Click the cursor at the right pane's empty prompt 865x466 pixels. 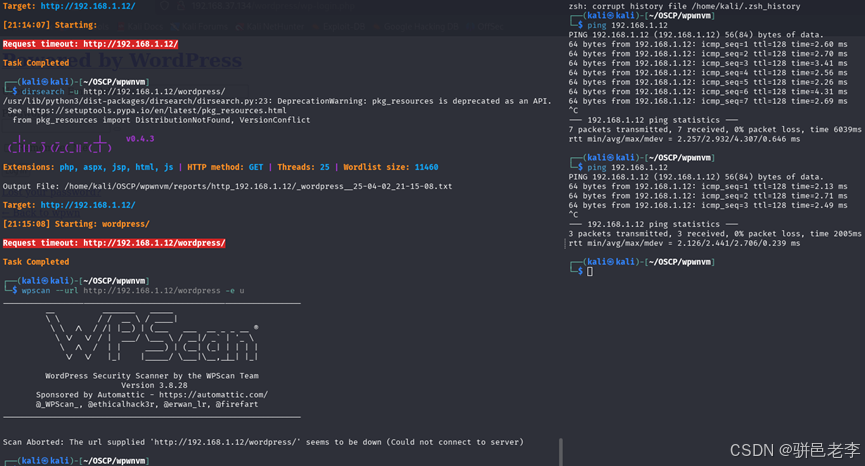[x=590, y=271]
